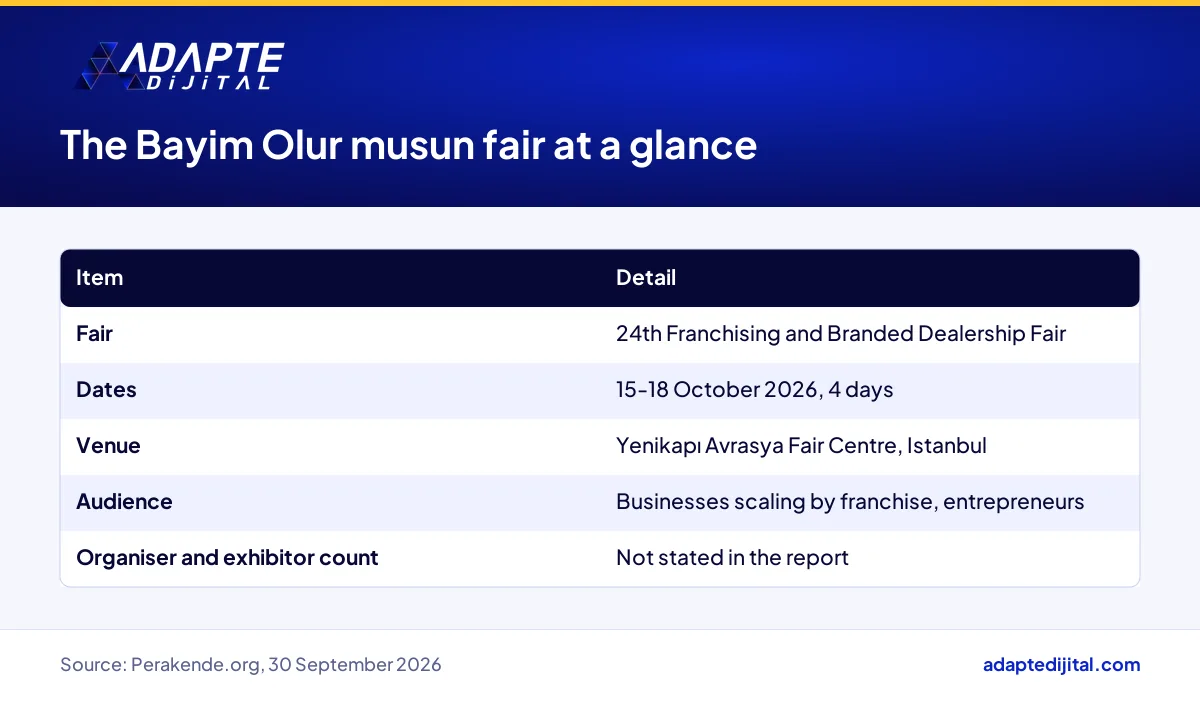Image resolution: width=1200 pixels, height=715 pixels.
Task: Select the 'Venue' row label
Action: (108, 446)
